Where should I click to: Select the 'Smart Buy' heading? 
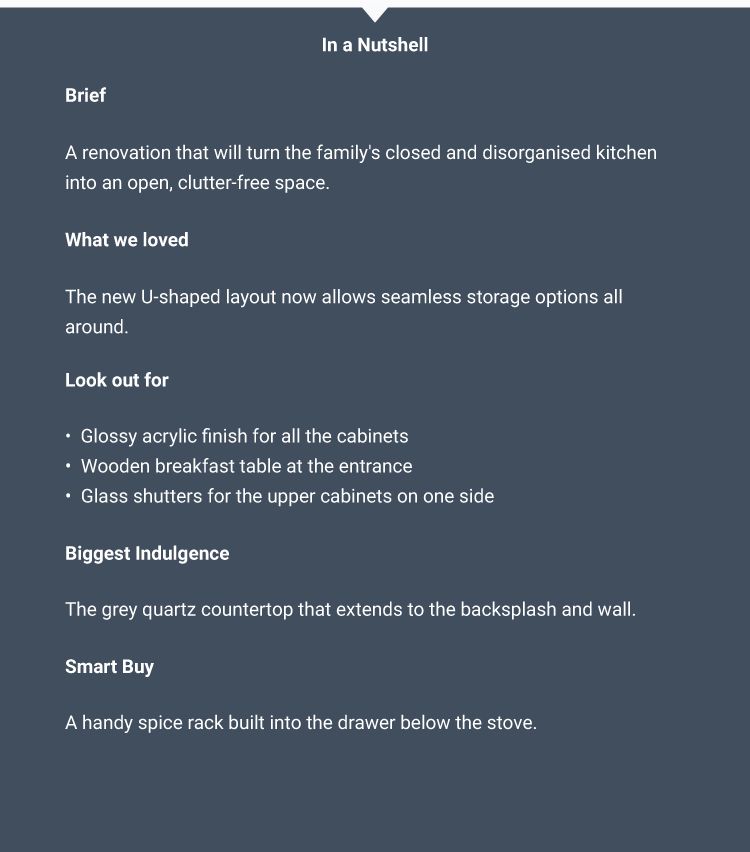pyautogui.click(x=109, y=667)
